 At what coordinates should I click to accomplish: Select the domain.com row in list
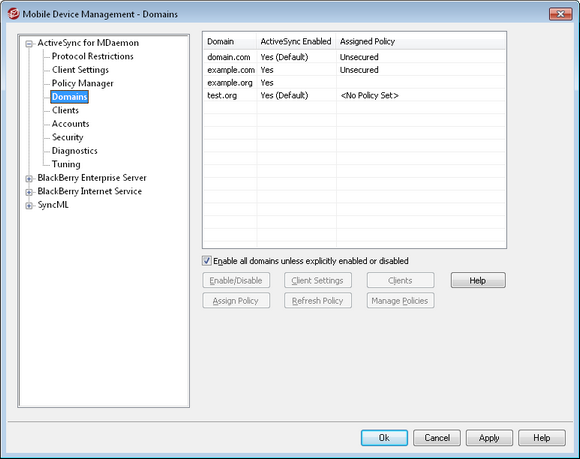354,57
